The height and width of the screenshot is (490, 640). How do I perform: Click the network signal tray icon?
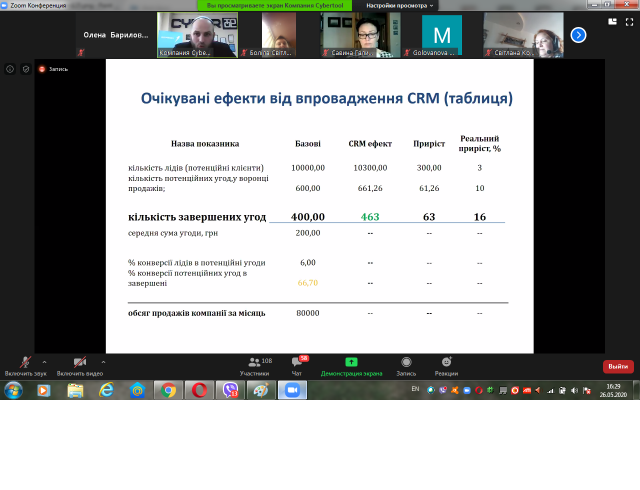(550, 391)
